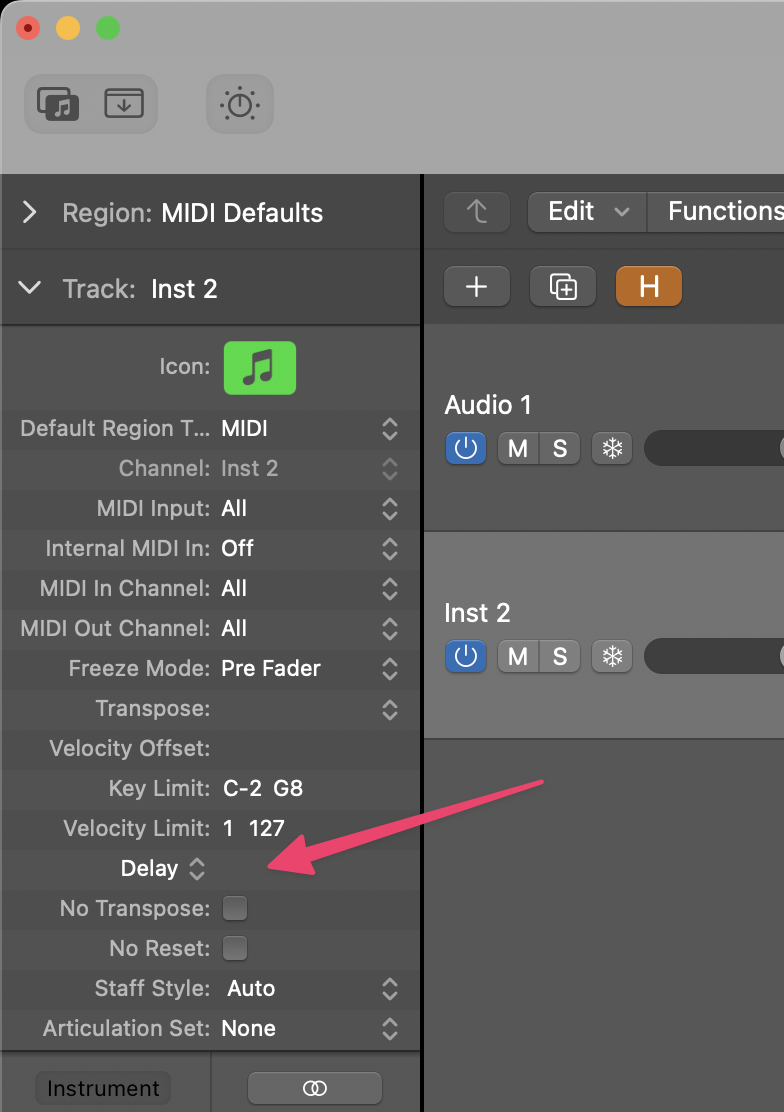Toggle the No Transpose checkbox
This screenshot has width=784, height=1112.
235,908
